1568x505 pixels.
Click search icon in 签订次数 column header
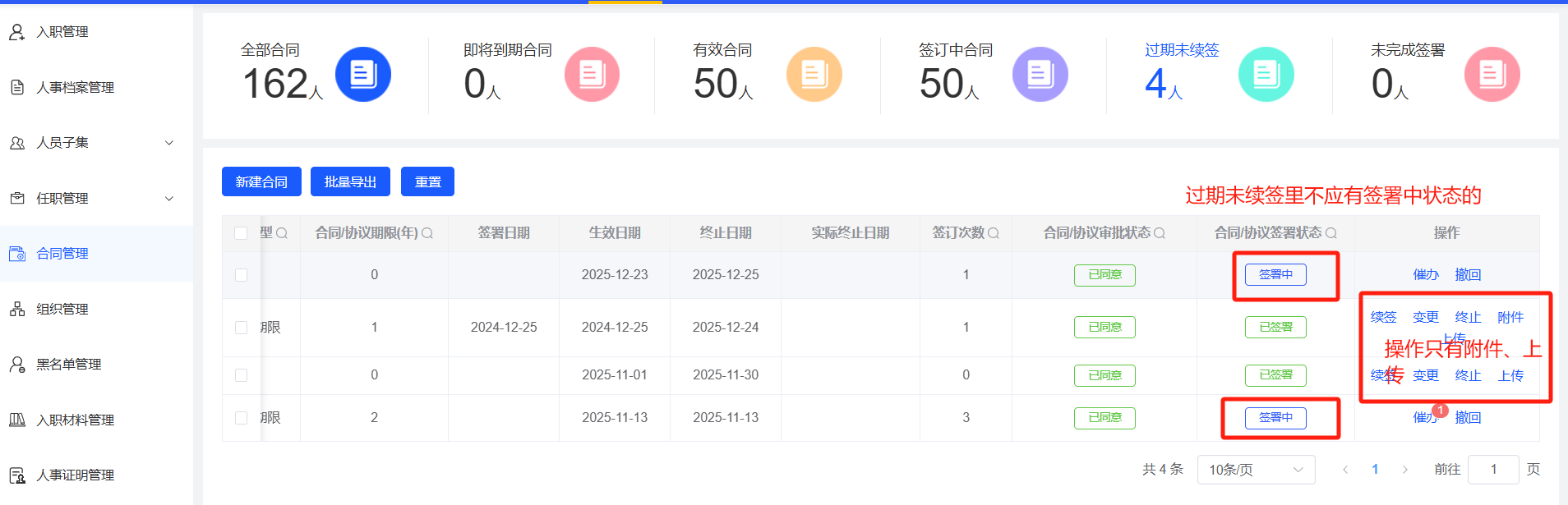pos(994,233)
